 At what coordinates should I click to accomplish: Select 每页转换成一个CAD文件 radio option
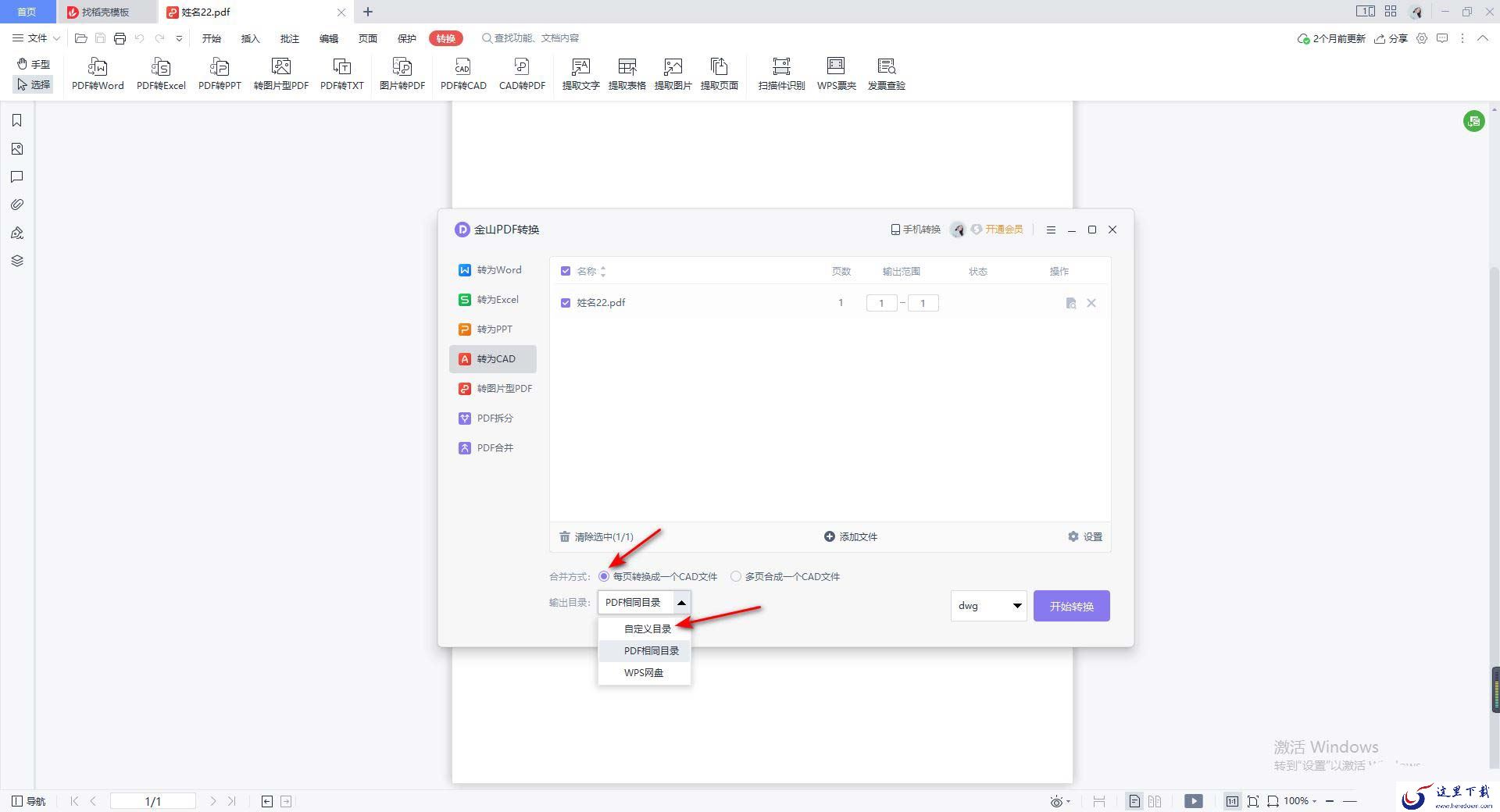[604, 576]
